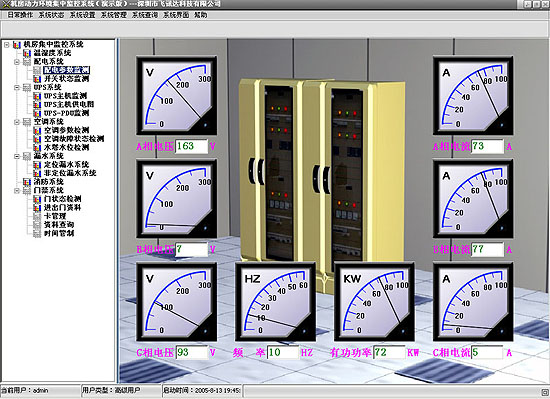The image size is (550, 399).
Task: Select 开关状态监测 in the tree
Action: click(66, 79)
